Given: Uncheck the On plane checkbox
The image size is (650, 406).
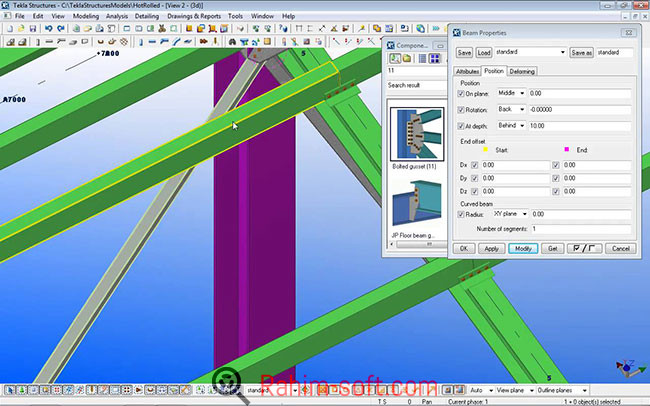Looking at the screenshot, I should click(461, 94).
